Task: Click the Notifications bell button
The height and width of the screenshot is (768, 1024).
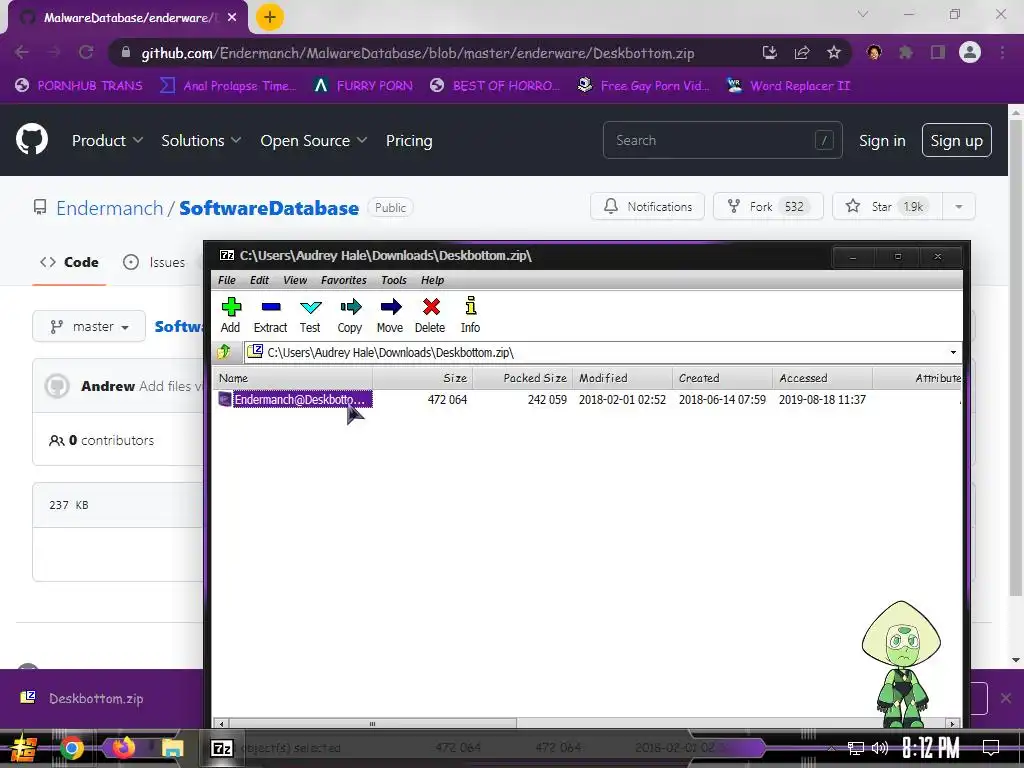Action: pos(647,206)
